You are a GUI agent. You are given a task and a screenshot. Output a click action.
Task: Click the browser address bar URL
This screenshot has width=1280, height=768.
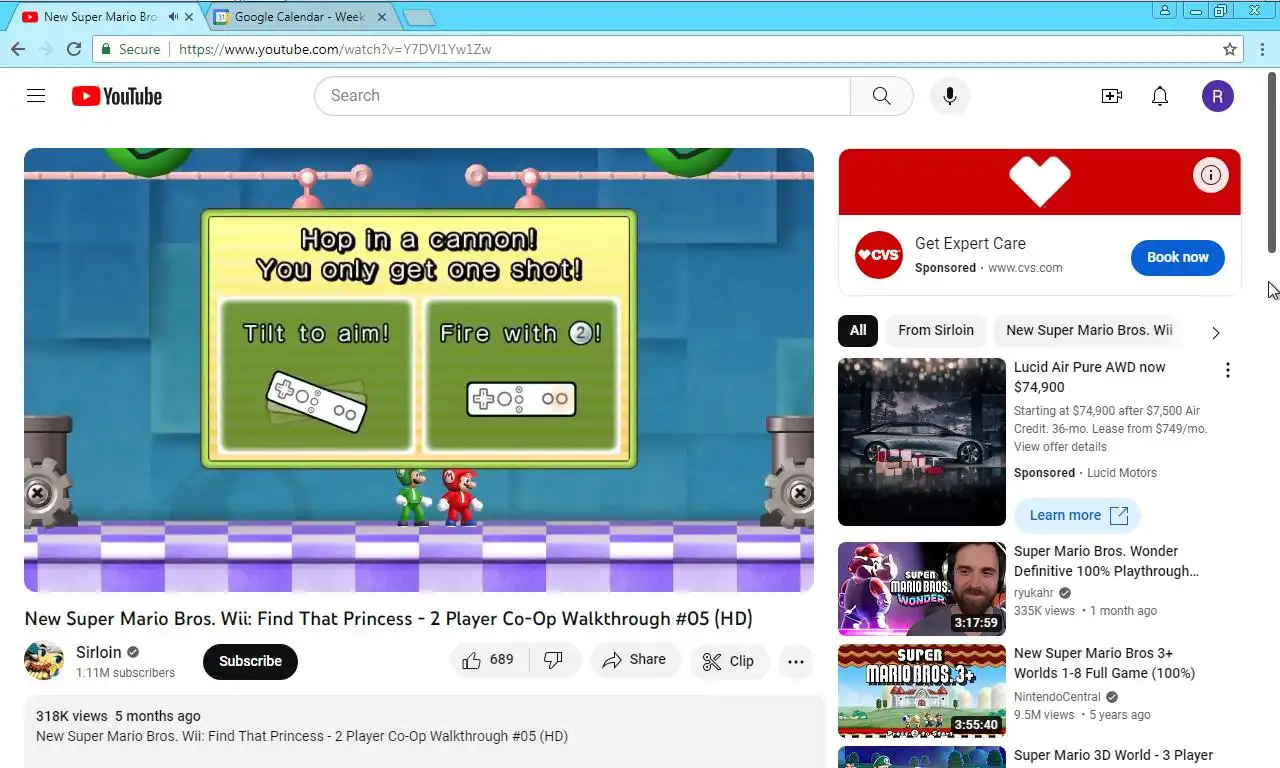[335, 49]
